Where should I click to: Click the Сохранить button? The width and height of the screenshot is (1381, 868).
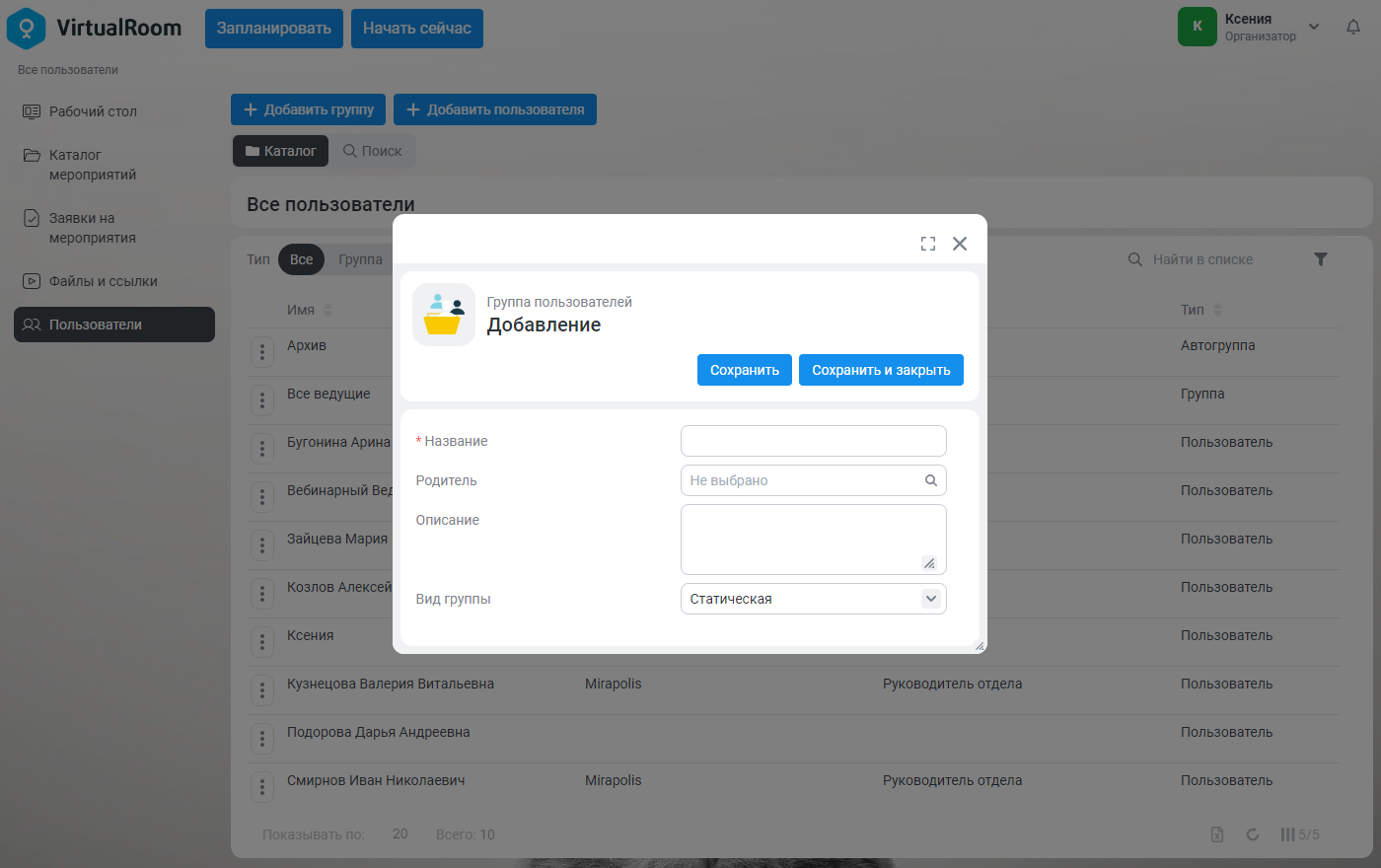tap(745, 370)
